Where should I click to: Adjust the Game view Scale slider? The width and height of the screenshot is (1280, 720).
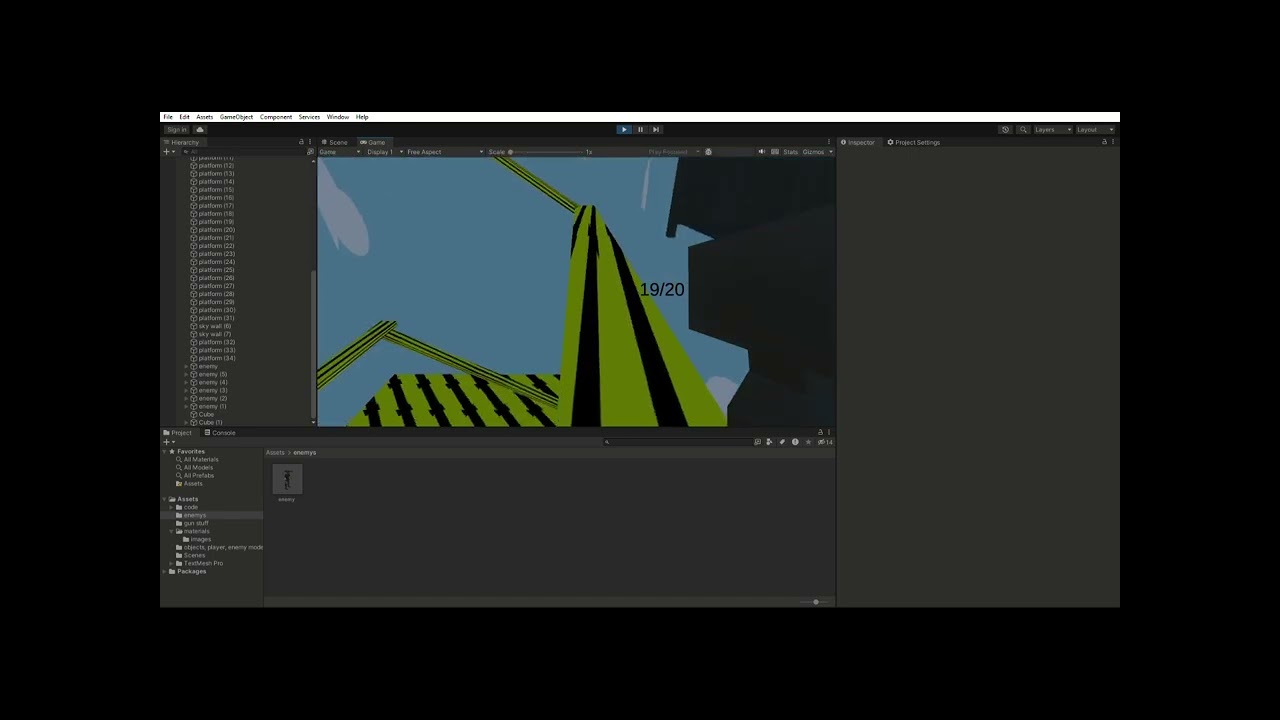coord(547,152)
